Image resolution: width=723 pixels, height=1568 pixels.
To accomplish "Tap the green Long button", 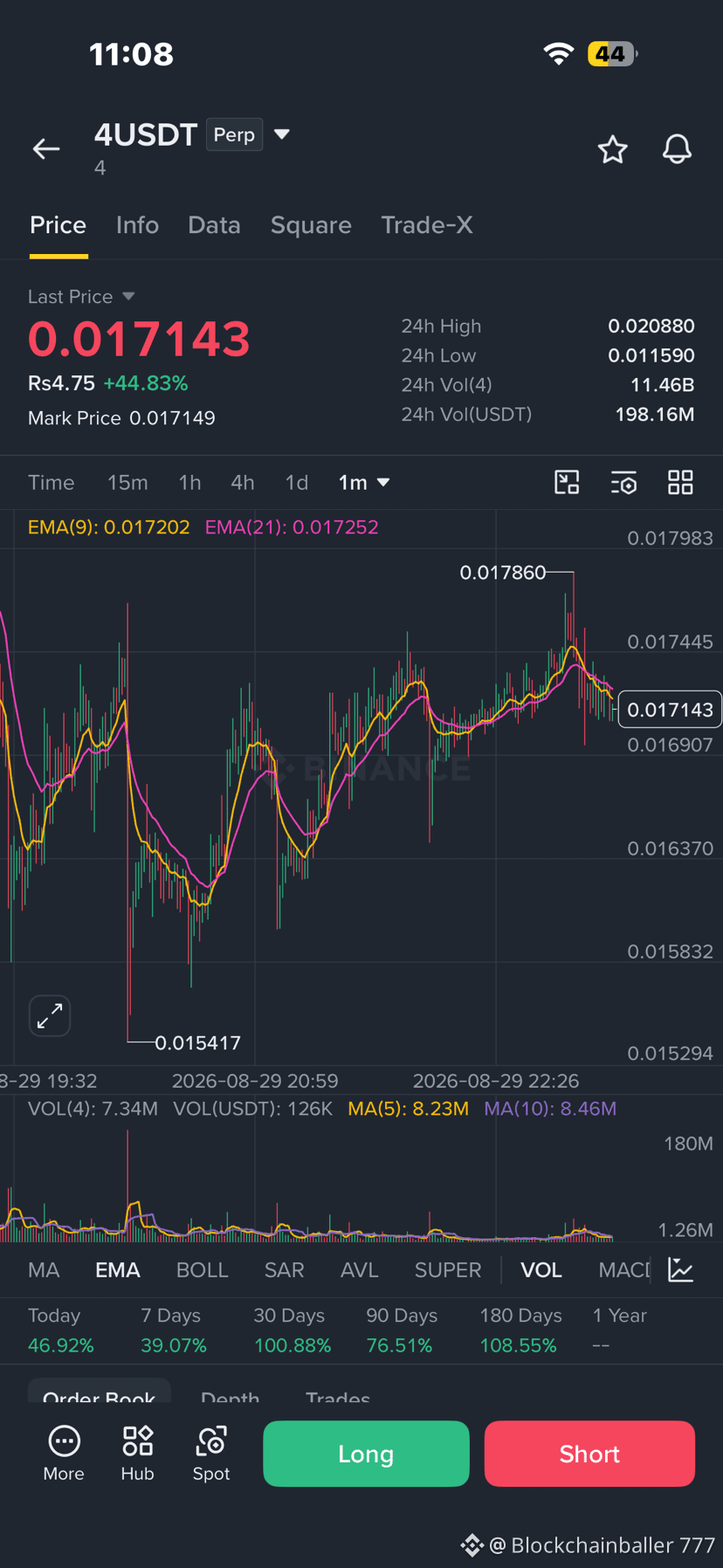I will pyautogui.click(x=366, y=1454).
